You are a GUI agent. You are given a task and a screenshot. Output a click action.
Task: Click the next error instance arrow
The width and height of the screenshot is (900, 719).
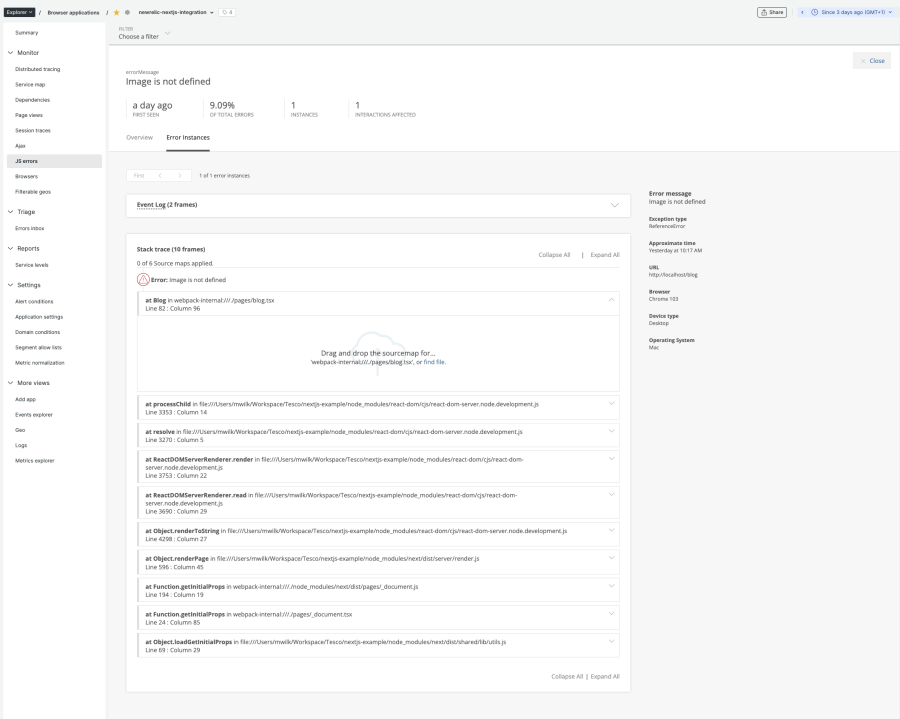pyautogui.click(x=180, y=176)
